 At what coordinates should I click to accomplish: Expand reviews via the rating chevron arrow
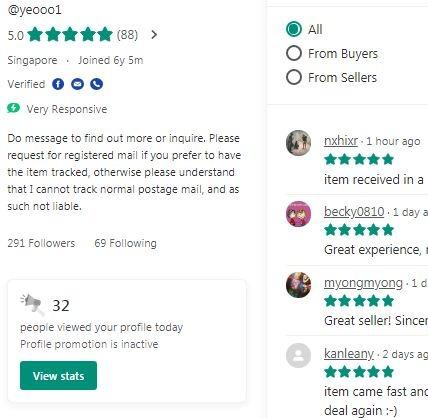pos(154,34)
